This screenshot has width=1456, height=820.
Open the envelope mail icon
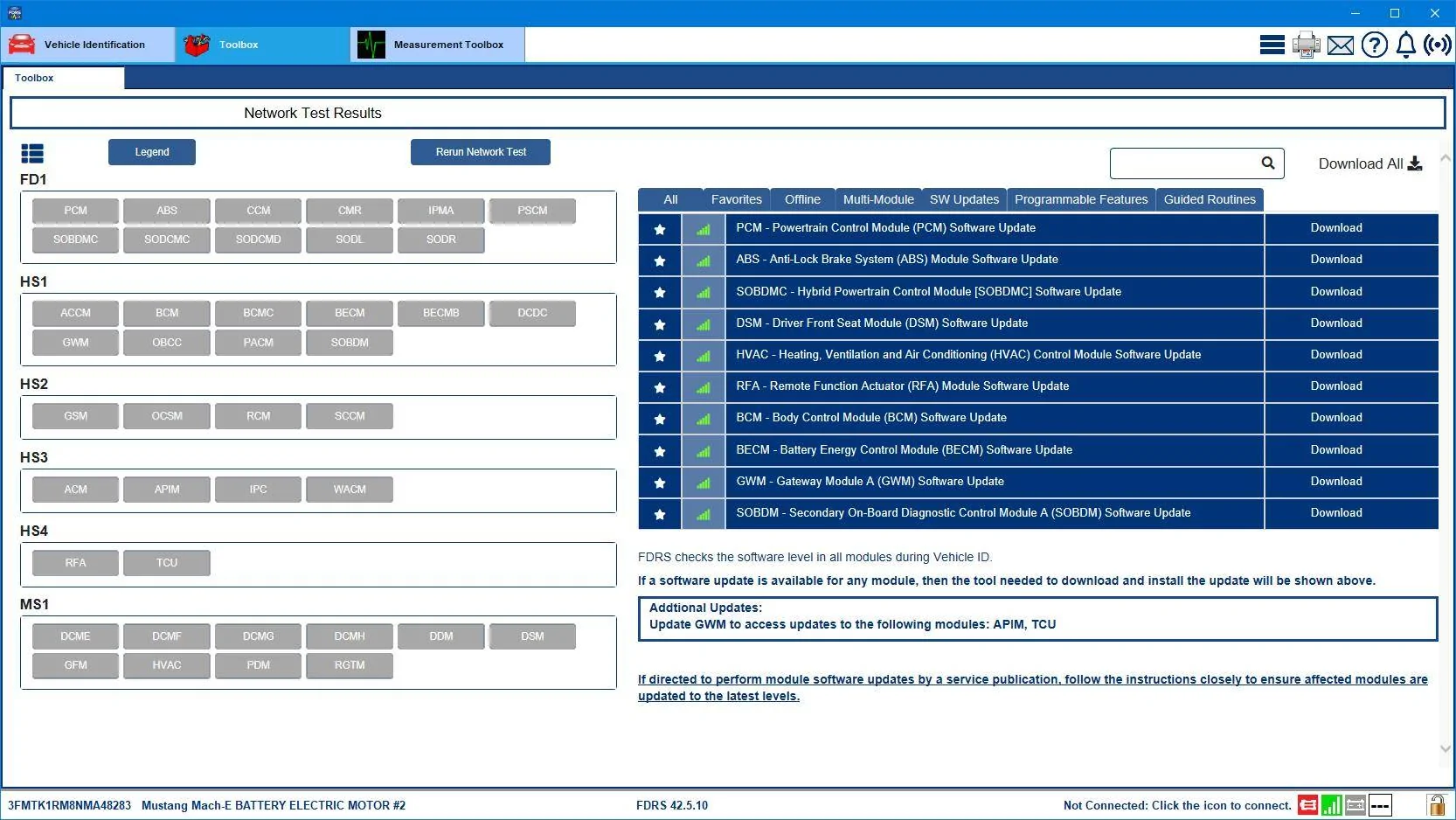pyautogui.click(x=1340, y=45)
